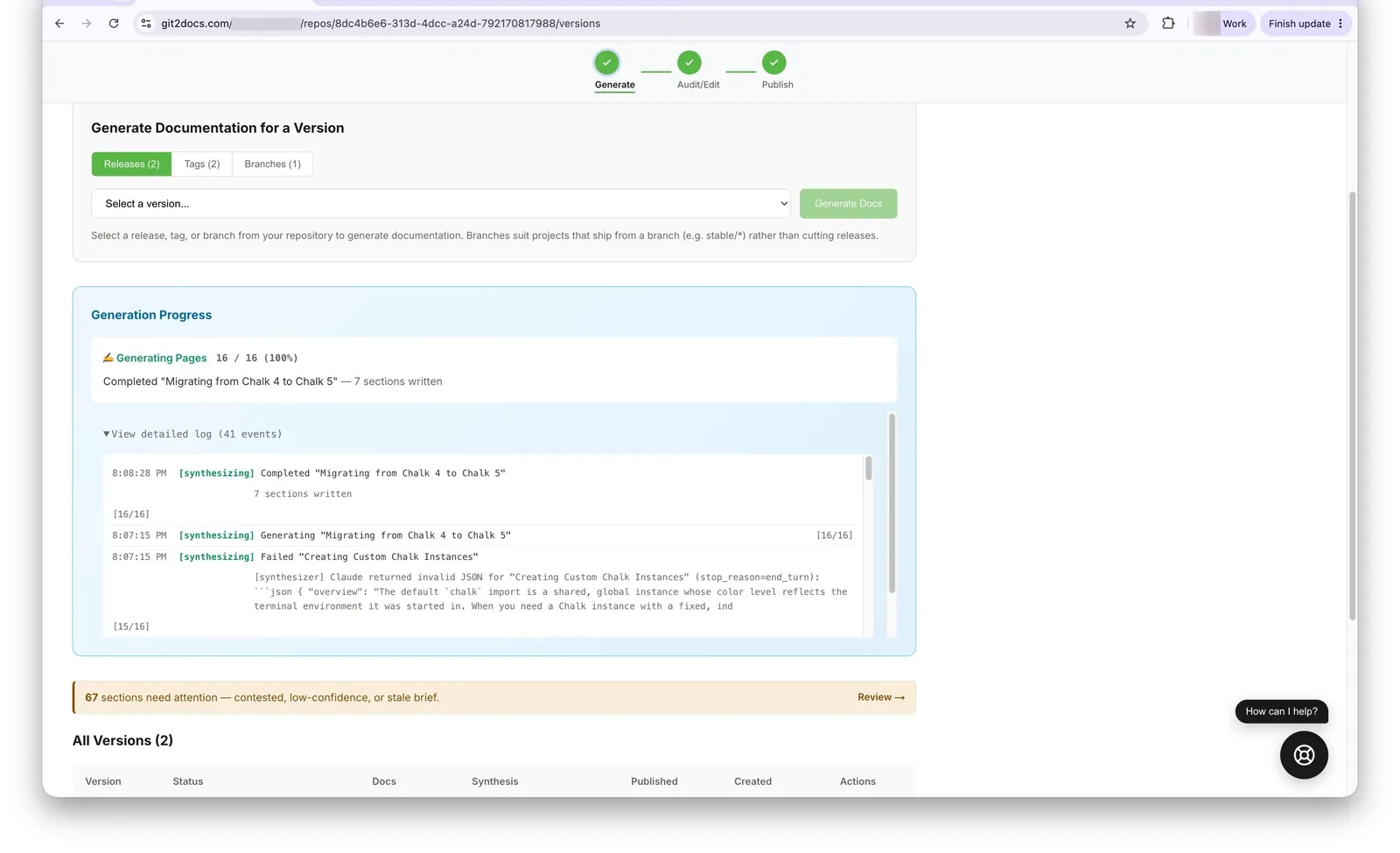Click the 16 / 16 (100%) progress count

click(x=257, y=358)
